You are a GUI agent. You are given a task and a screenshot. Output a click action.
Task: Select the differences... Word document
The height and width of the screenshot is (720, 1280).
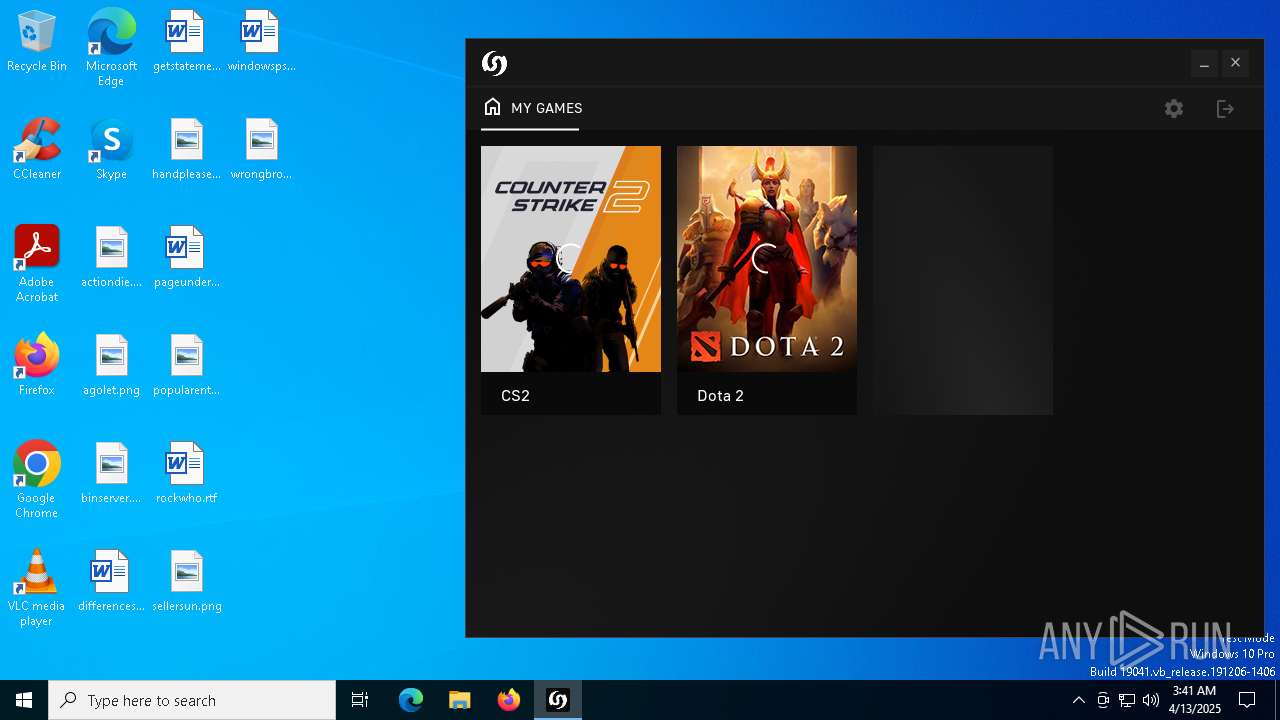click(111, 581)
